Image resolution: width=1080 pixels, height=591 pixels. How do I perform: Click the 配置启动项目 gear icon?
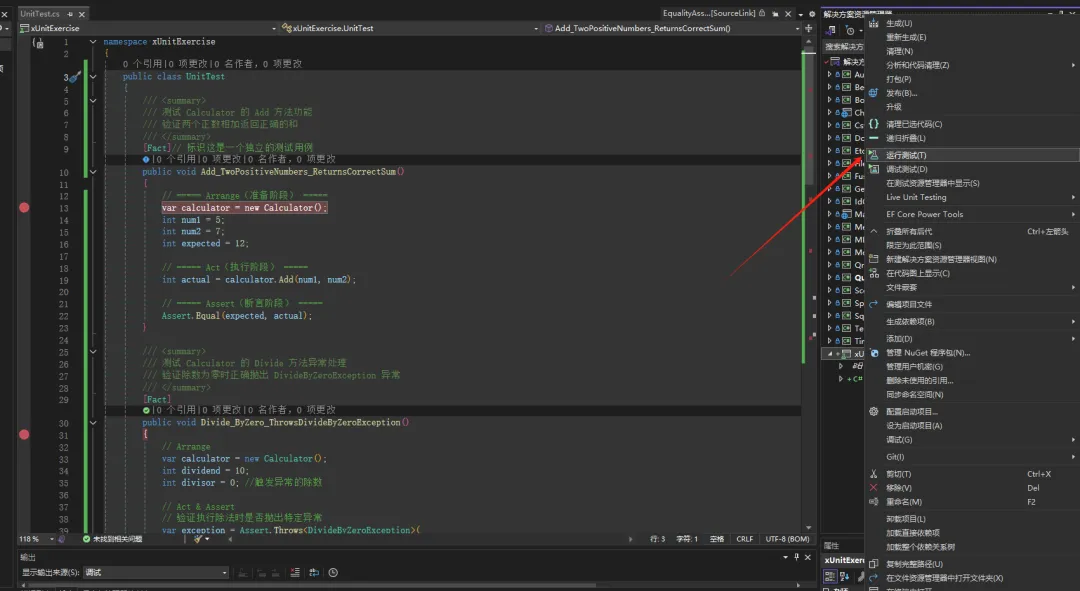(x=873, y=411)
